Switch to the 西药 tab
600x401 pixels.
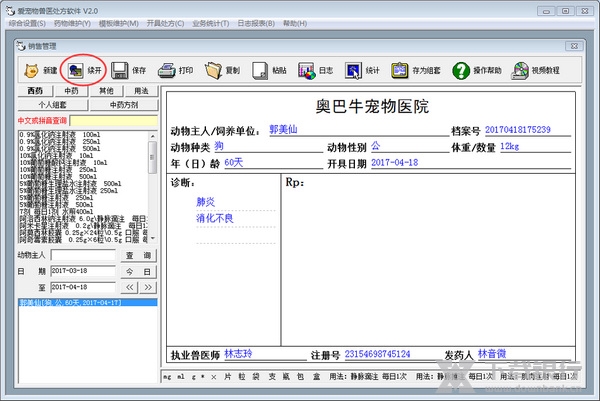tap(35, 91)
